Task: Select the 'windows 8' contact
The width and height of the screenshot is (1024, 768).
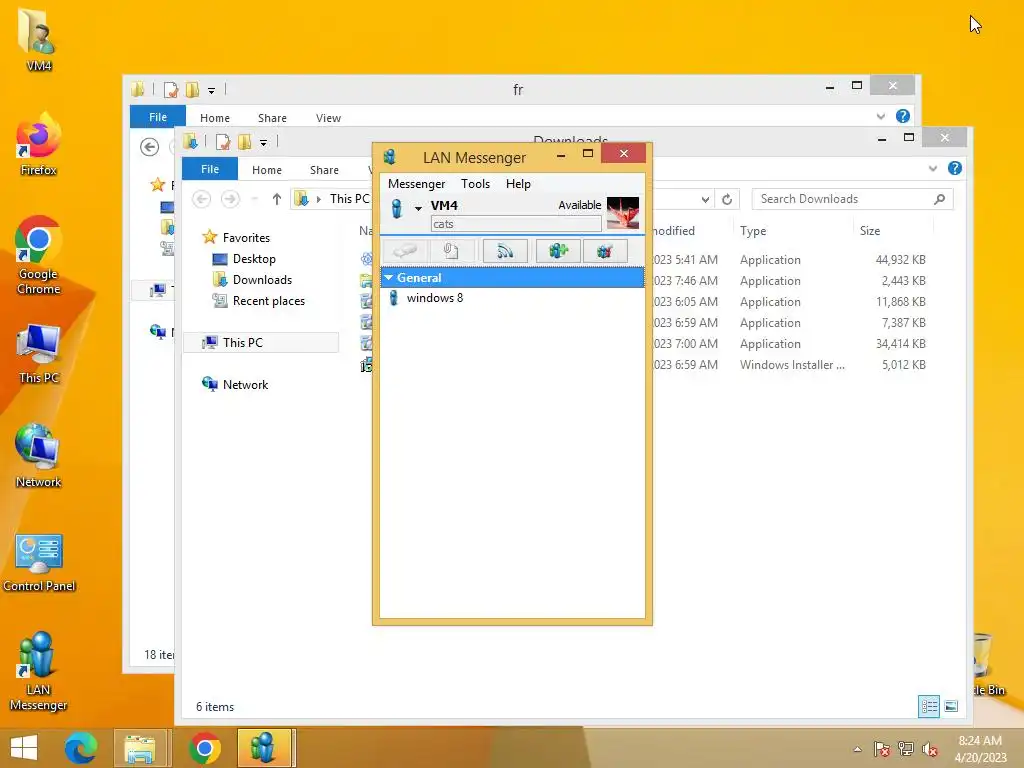Action: (x=434, y=298)
